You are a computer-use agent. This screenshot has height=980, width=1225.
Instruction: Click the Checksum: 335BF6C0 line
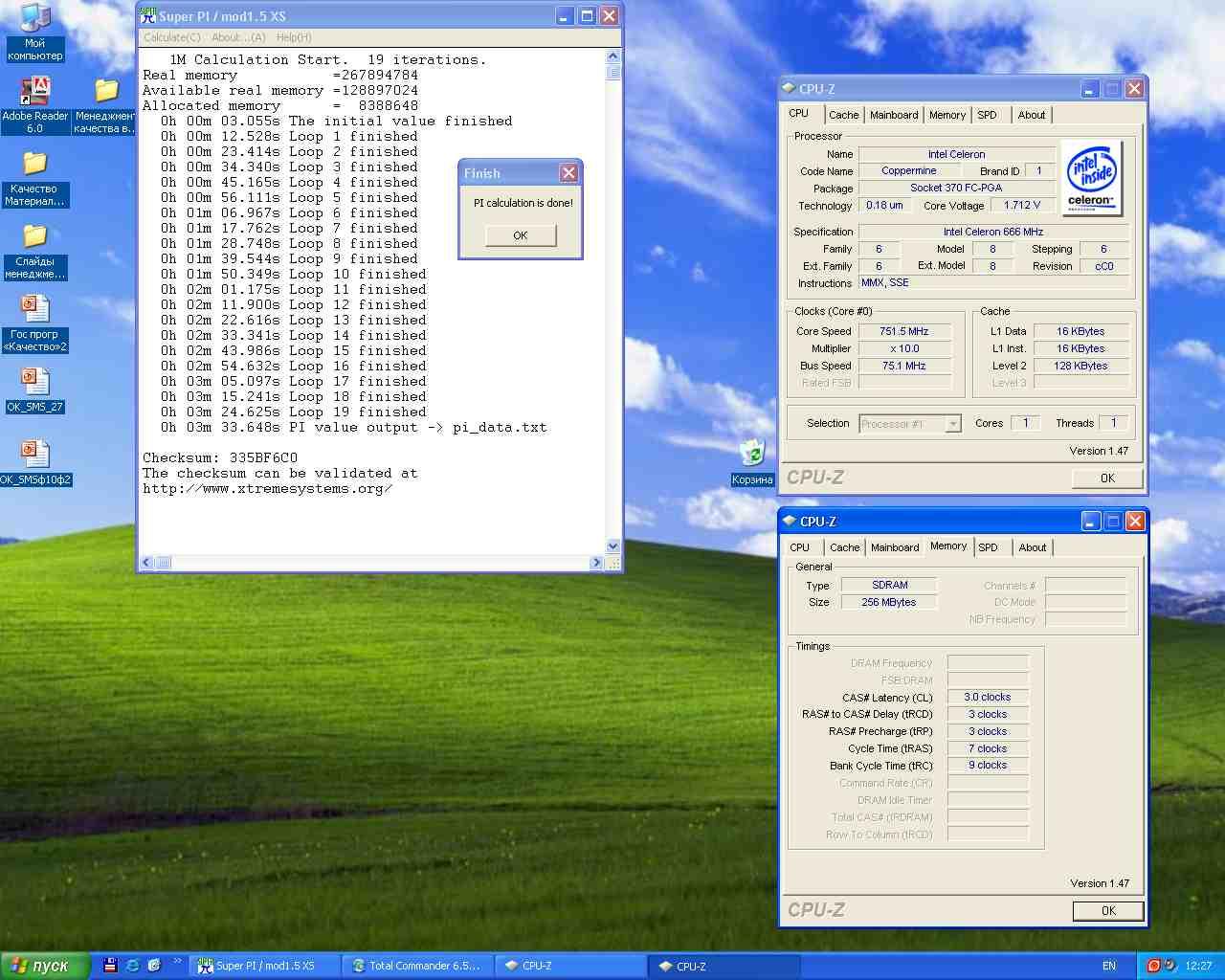click(220, 457)
